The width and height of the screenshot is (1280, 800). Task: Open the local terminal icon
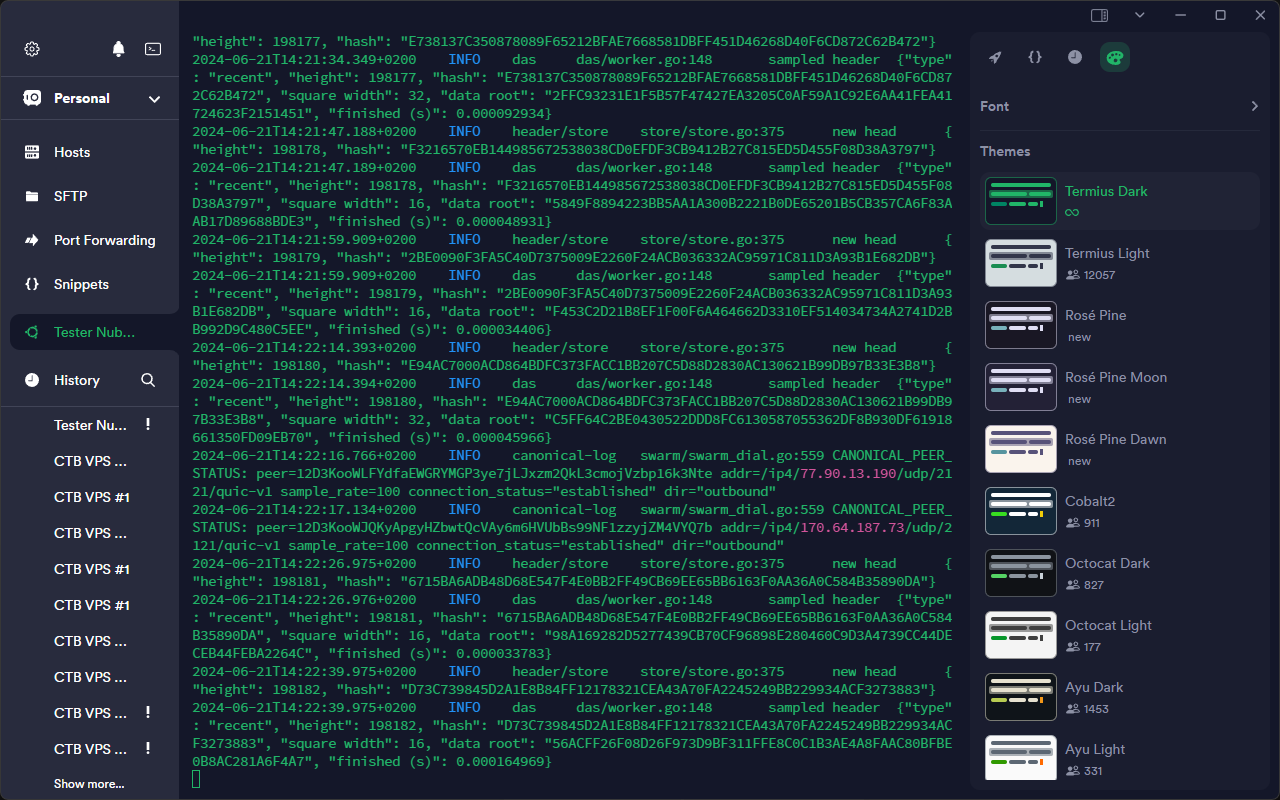(153, 49)
